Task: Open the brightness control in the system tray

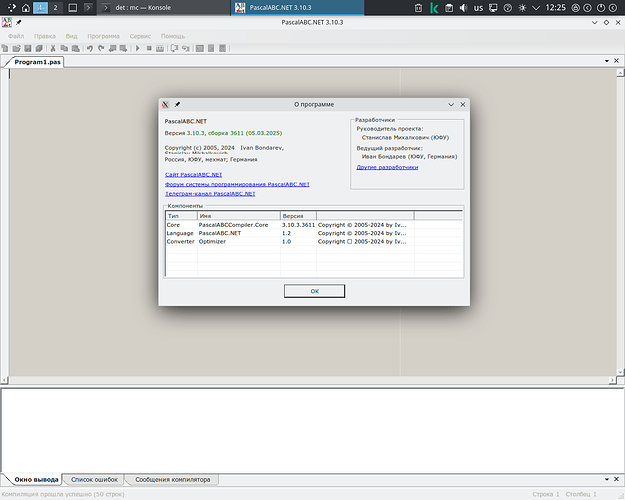Action: click(522, 8)
